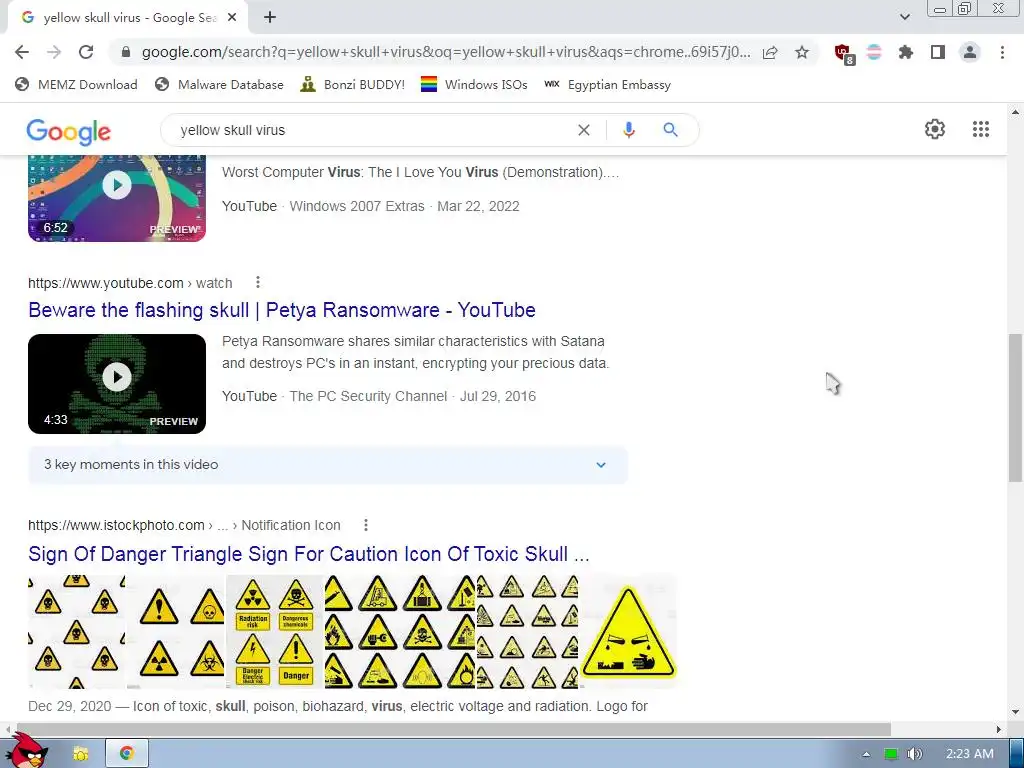
Task: Open the uBlock Origin extension icon
Action: tap(844, 54)
